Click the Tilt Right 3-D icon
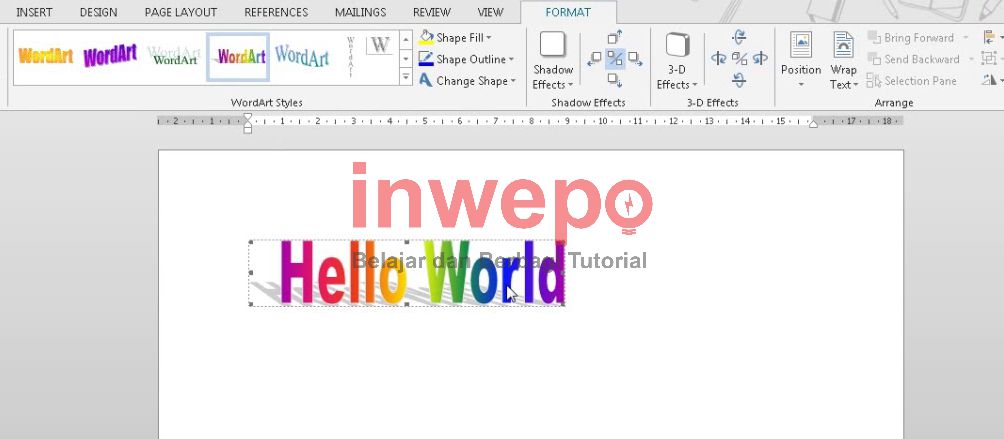This screenshot has width=1004, height=439. 760,59
